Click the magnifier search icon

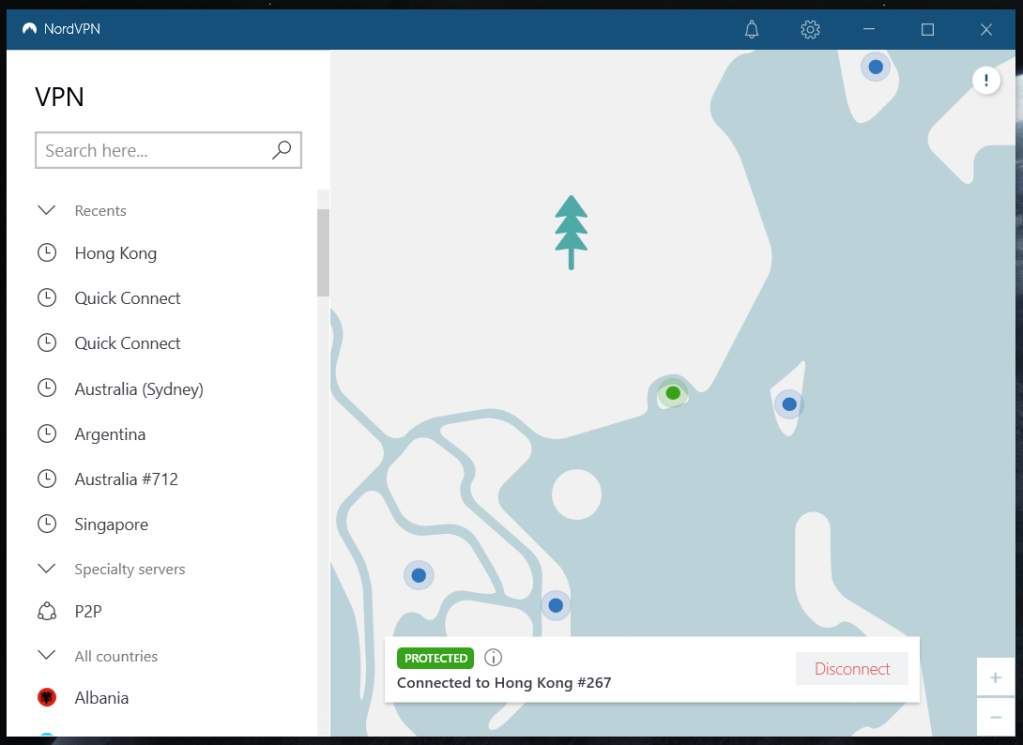pyautogui.click(x=281, y=150)
